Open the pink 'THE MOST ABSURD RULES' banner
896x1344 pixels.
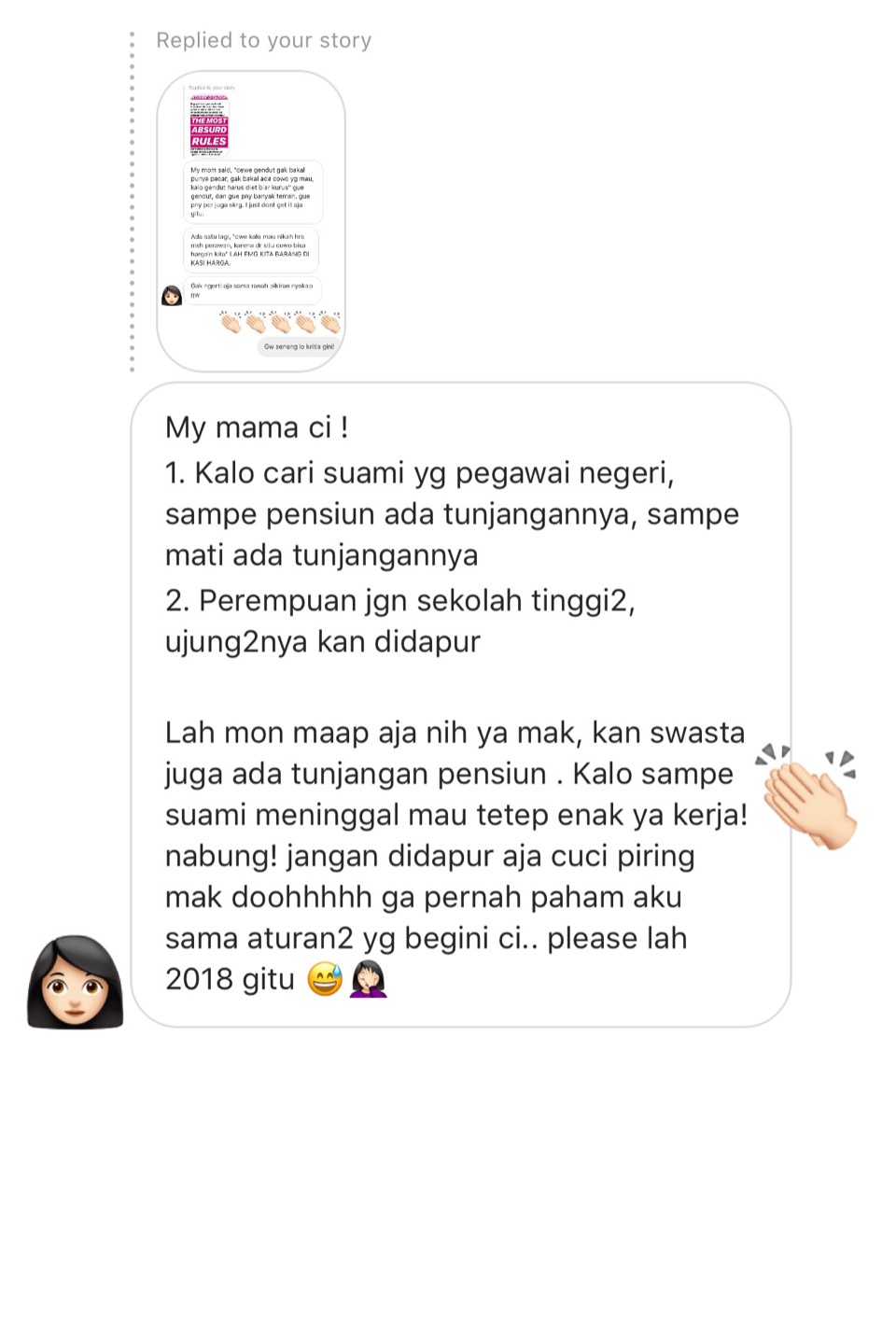(x=209, y=132)
